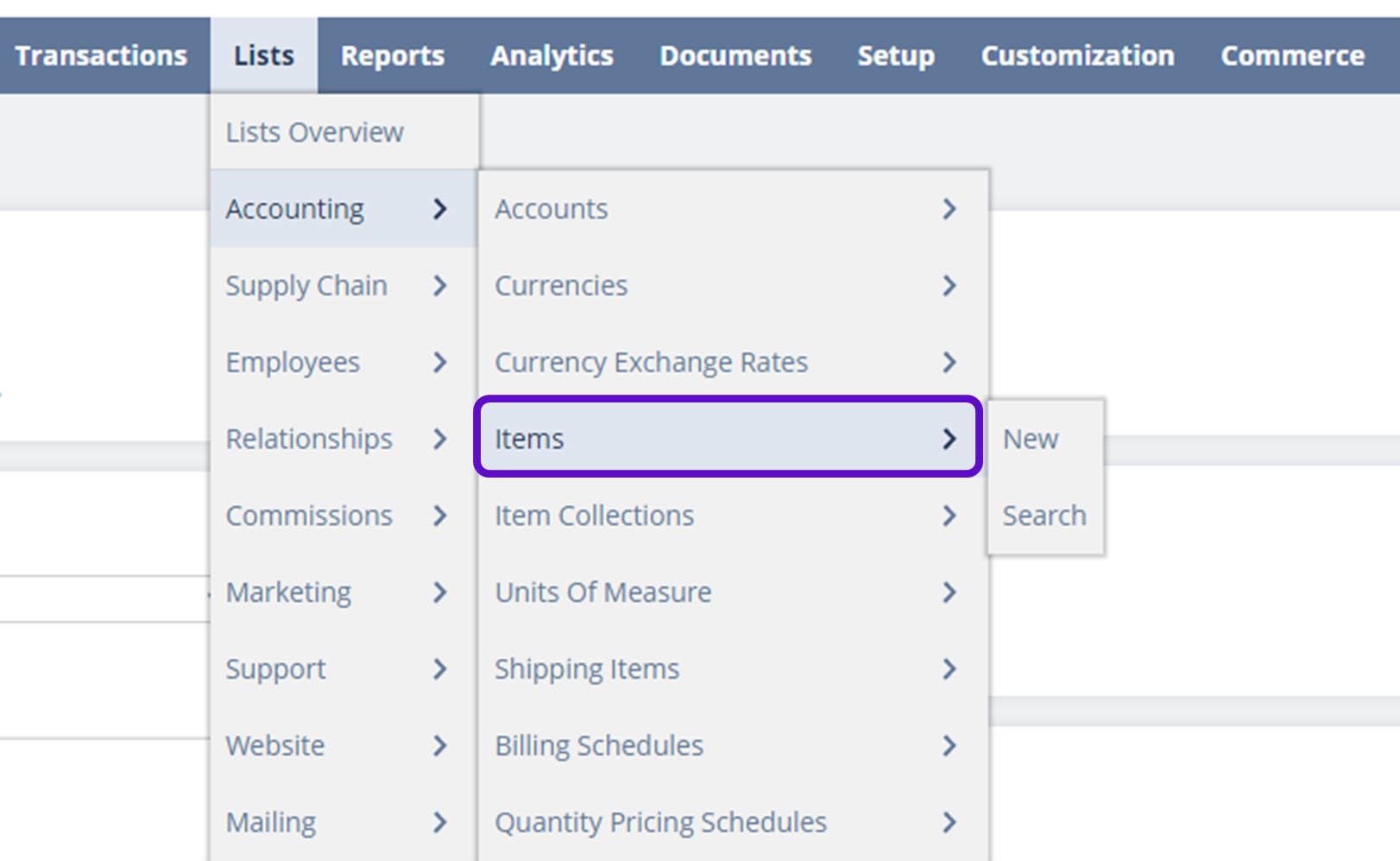Click the chevron beside Currencies
This screenshot has height=861, width=1400.
point(949,286)
